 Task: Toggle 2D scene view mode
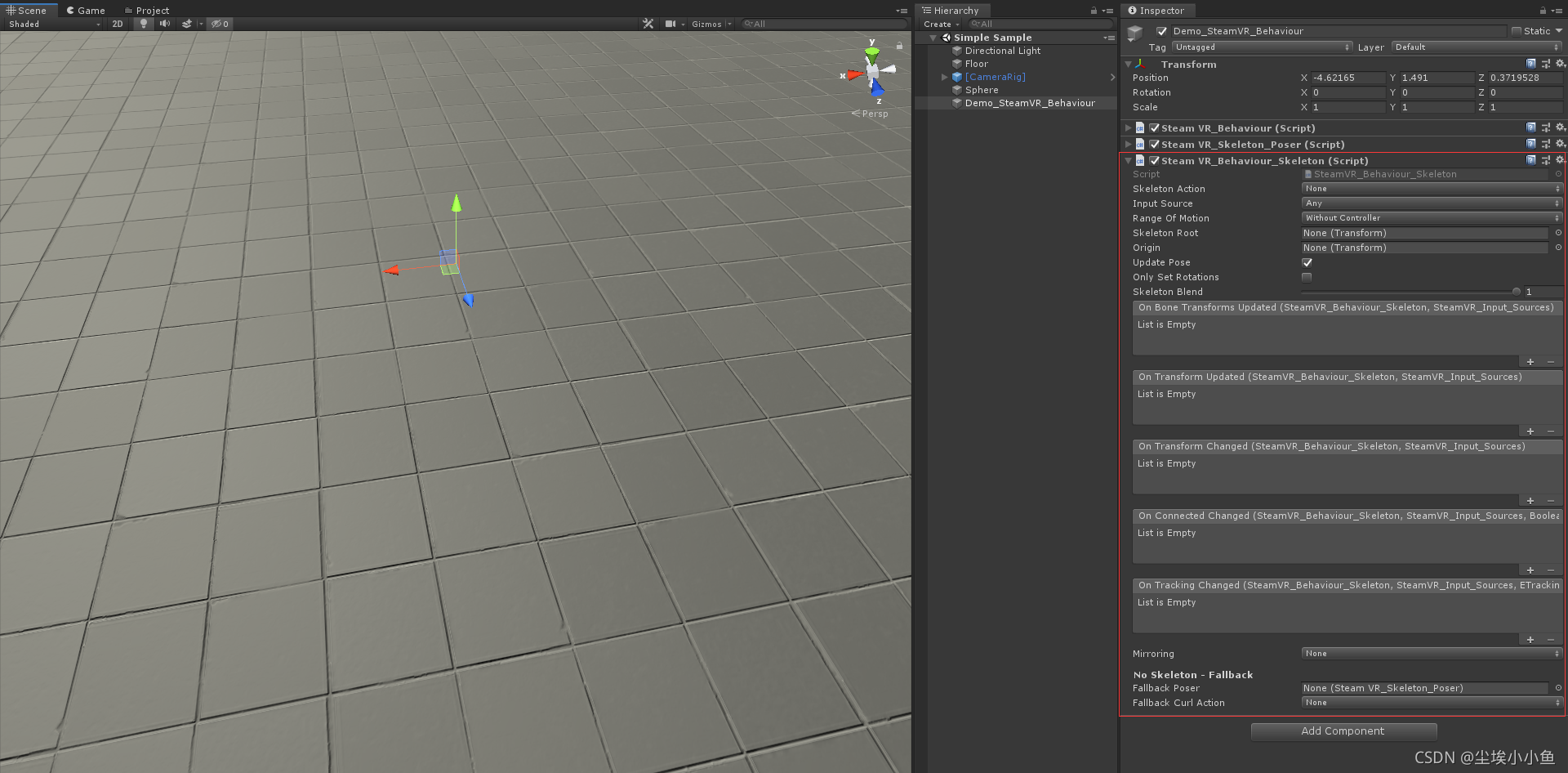click(x=118, y=24)
